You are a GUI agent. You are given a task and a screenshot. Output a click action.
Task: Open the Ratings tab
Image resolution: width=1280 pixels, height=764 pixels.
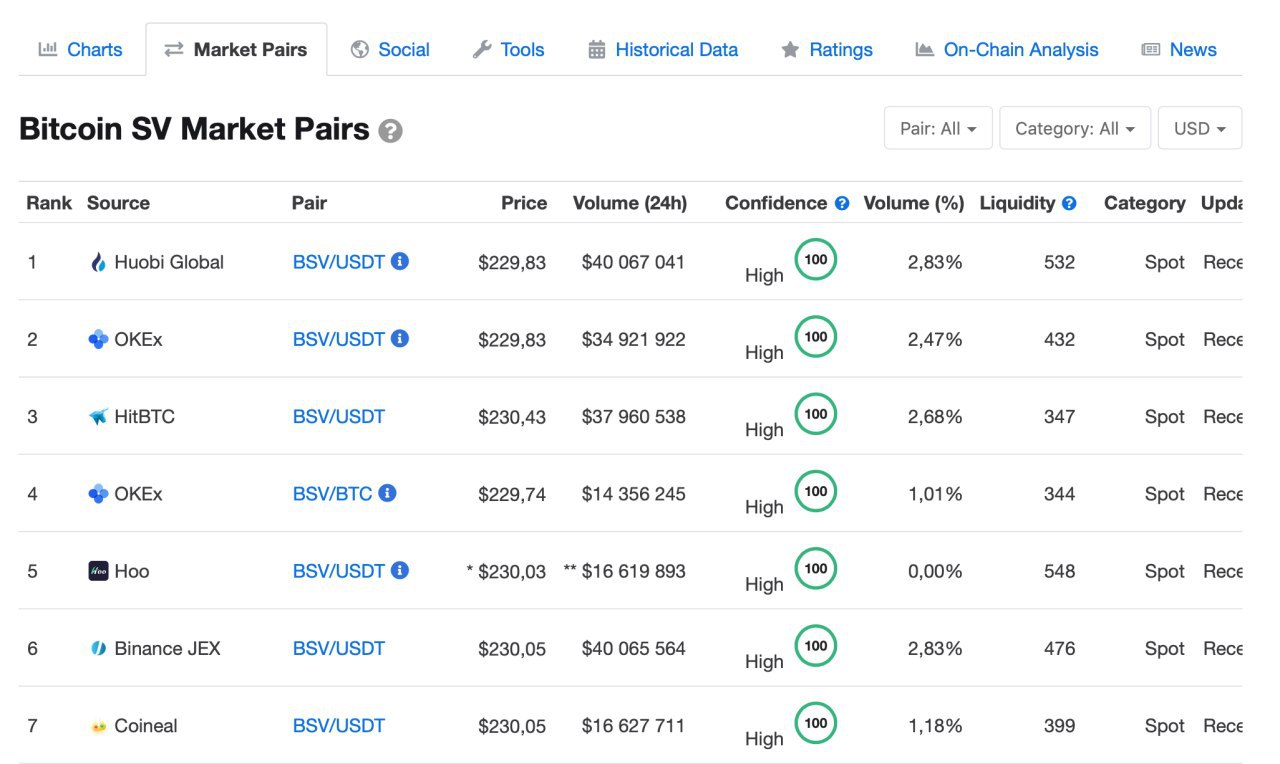[x=826, y=49]
